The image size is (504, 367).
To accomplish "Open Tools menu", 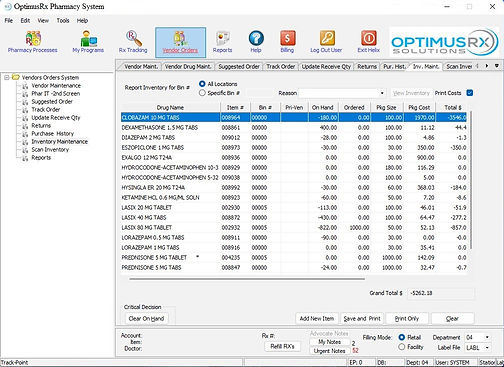I will [63, 21].
